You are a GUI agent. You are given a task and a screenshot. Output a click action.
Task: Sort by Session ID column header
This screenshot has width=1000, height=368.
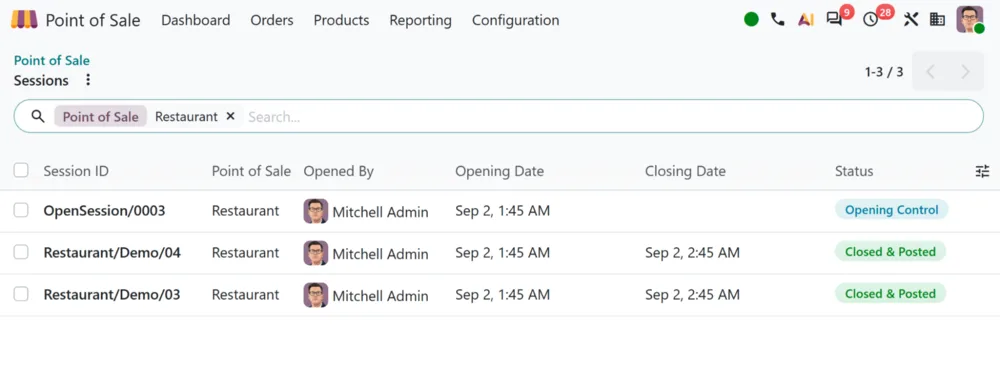tap(76, 171)
